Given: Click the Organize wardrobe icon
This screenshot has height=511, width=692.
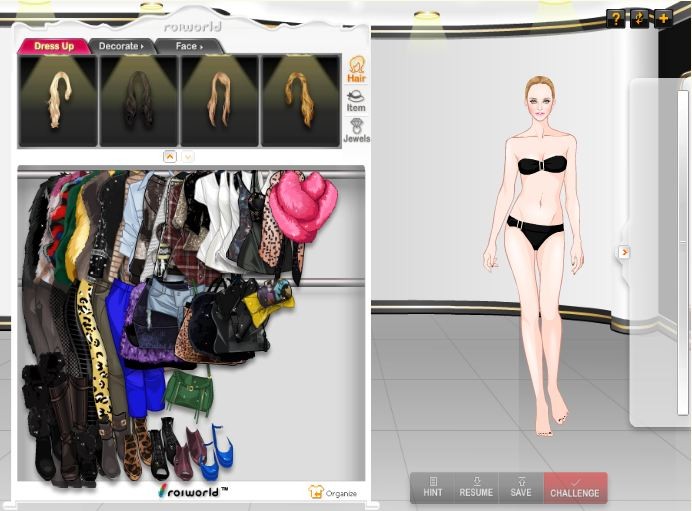Looking at the screenshot, I should [333, 492].
